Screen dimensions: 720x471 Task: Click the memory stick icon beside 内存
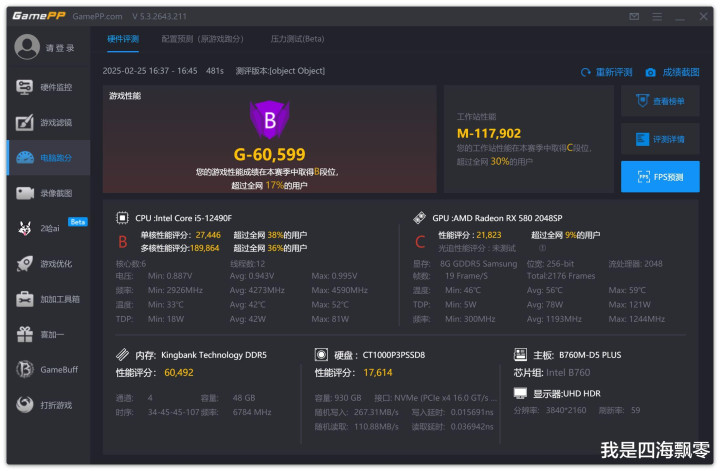pyautogui.click(x=122, y=354)
